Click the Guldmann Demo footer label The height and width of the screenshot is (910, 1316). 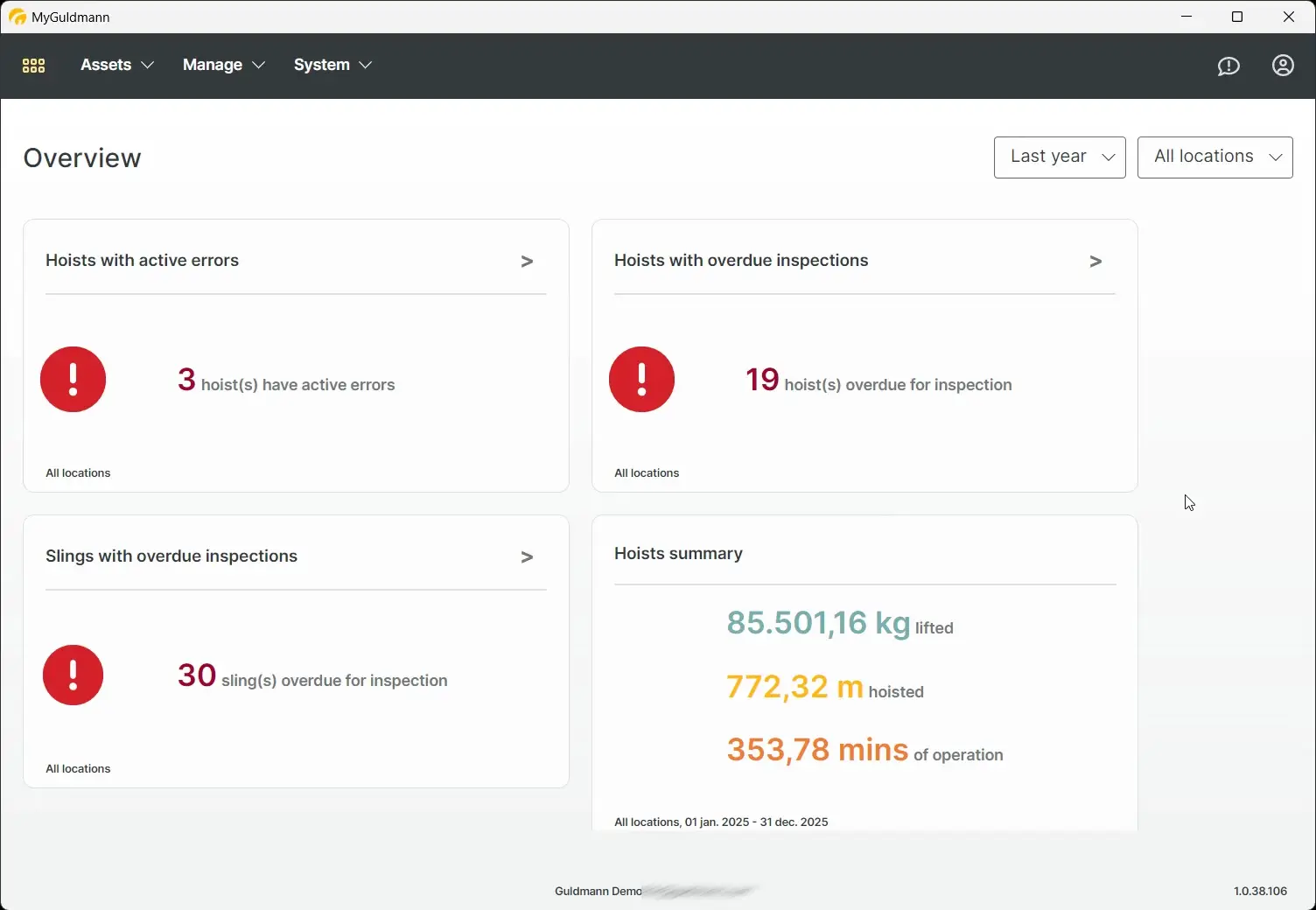(598, 891)
